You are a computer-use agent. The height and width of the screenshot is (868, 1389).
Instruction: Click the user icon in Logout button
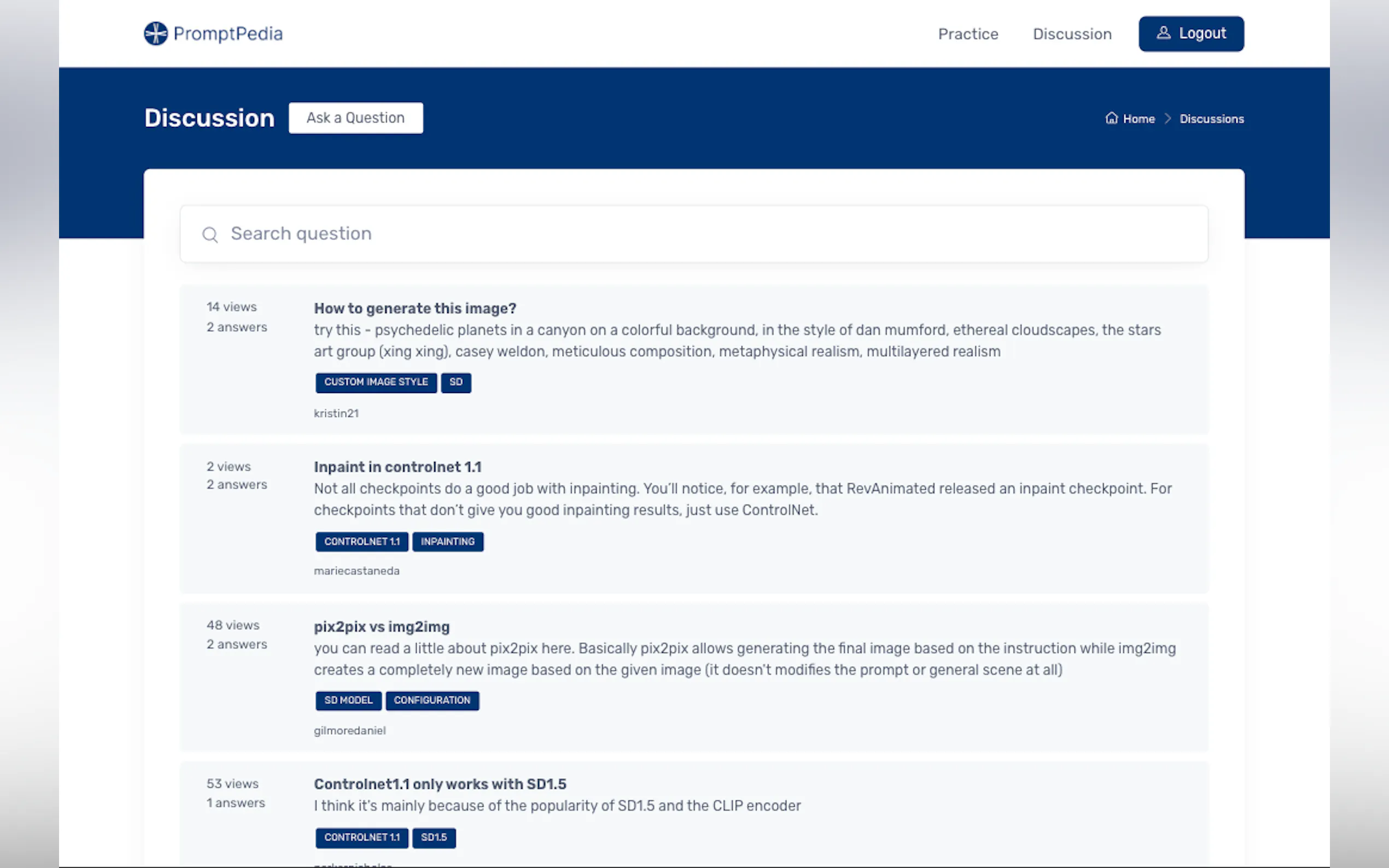click(1163, 33)
